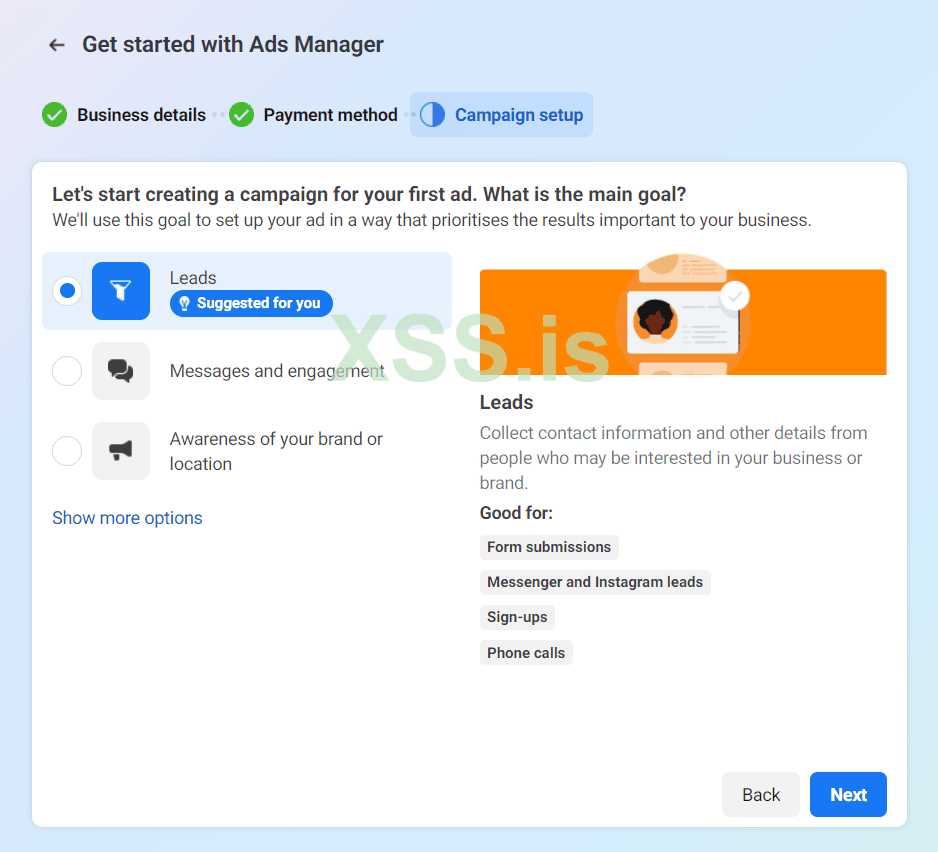The image size is (938, 852).
Task: Click the Form submissions tag
Action: [x=549, y=547]
